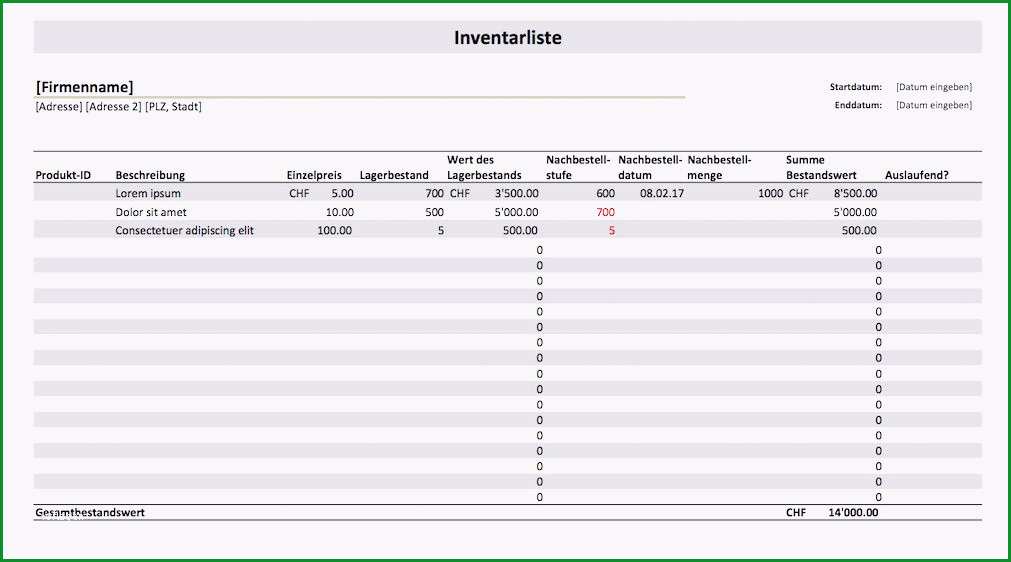Select CHF in the Gesamtbestandswert row
Screen dimensions: 1011x562
[x=796, y=512]
